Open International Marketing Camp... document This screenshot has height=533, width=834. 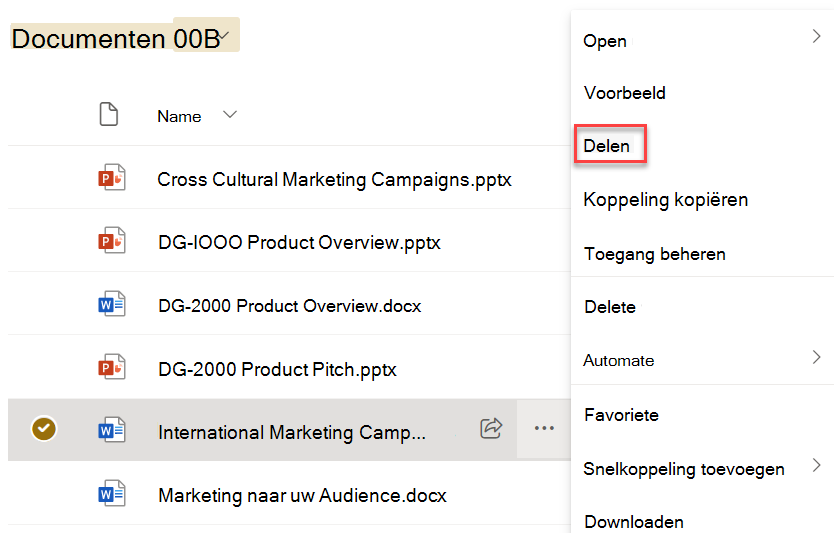pos(292,432)
